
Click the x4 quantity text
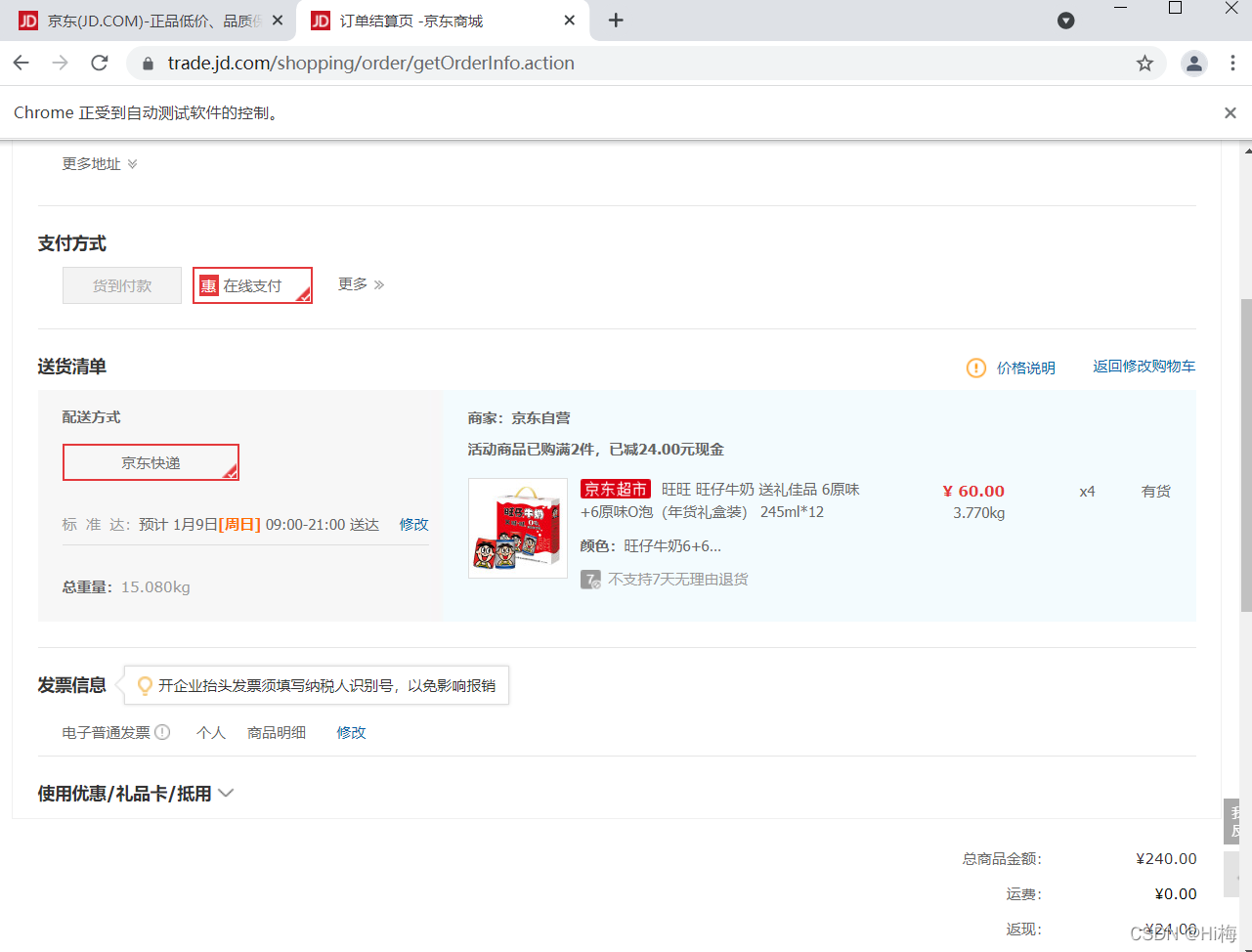[x=1087, y=492]
